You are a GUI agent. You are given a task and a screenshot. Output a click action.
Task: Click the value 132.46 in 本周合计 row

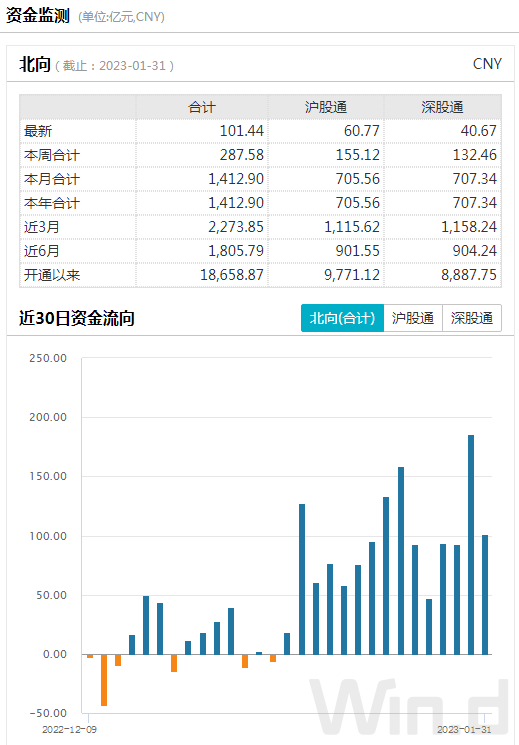pyautogui.click(x=474, y=155)
